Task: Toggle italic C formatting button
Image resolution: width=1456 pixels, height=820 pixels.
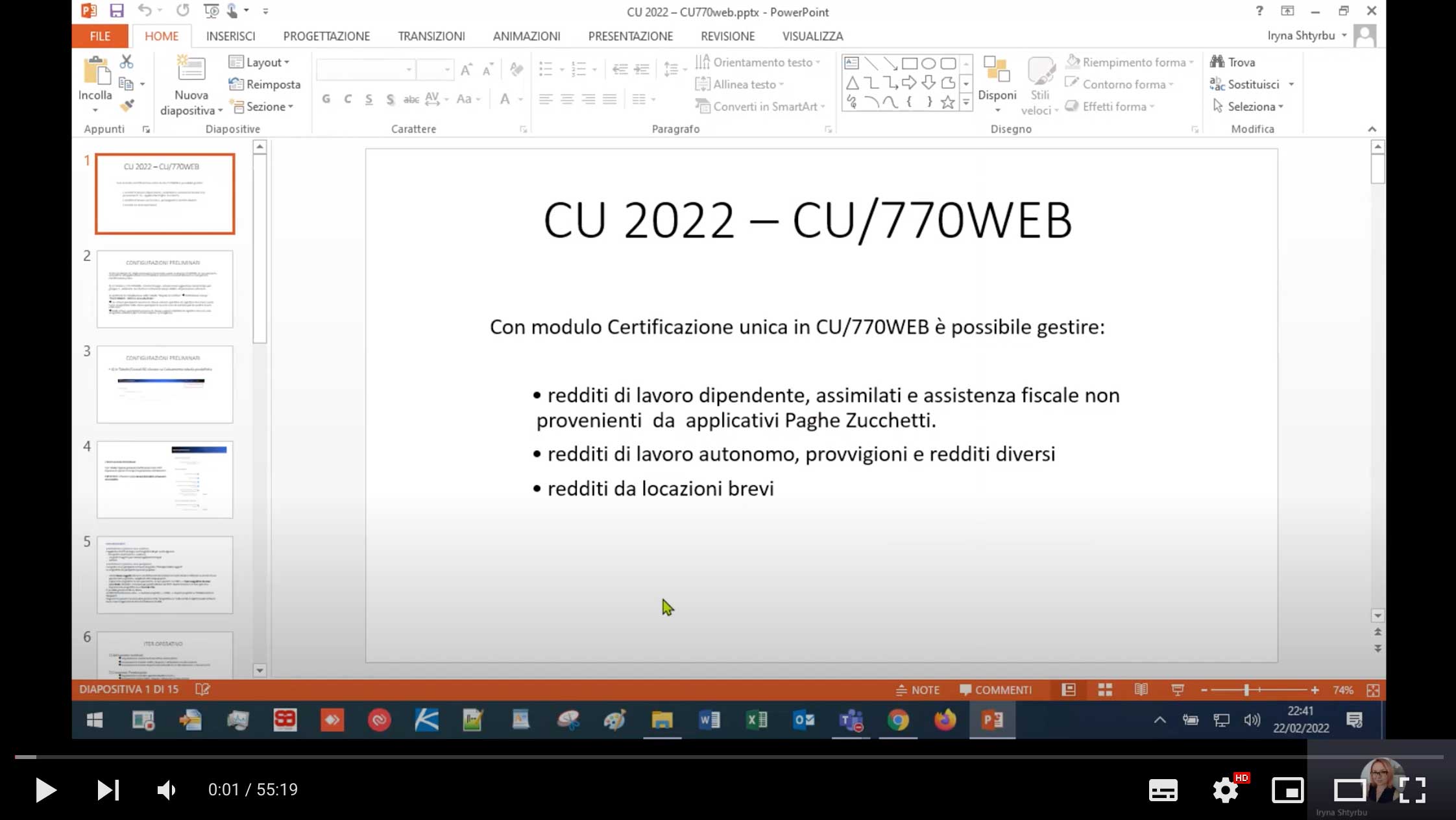Action: tap(348, 99)
